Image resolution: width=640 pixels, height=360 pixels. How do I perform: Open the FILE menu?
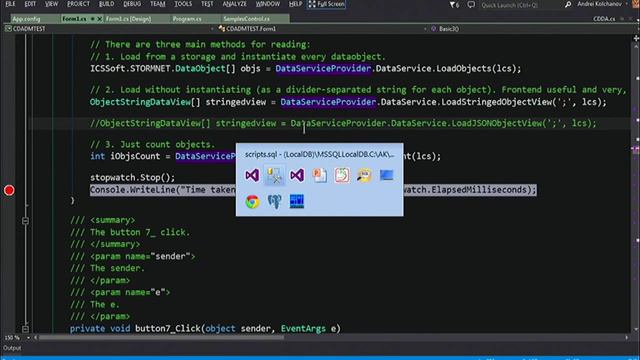point(10,4)
